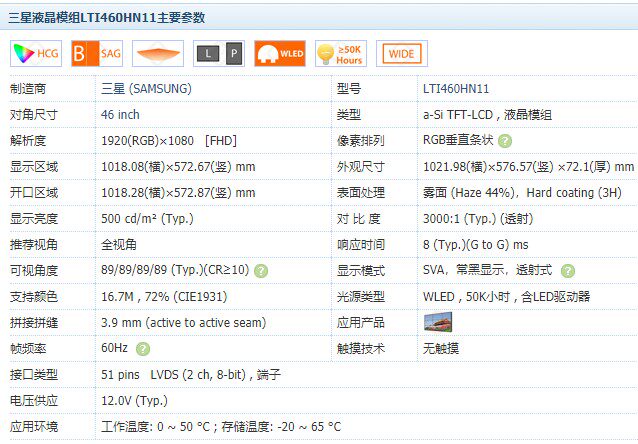Click the 解析度 row label

pyautogui.click(x=28, y=140)
